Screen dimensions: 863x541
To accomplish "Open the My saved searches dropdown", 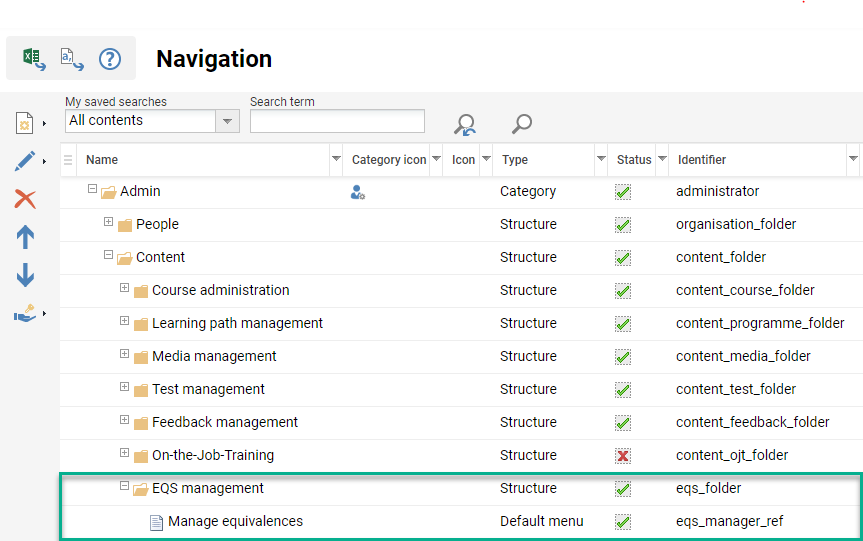I will point(228,121).
